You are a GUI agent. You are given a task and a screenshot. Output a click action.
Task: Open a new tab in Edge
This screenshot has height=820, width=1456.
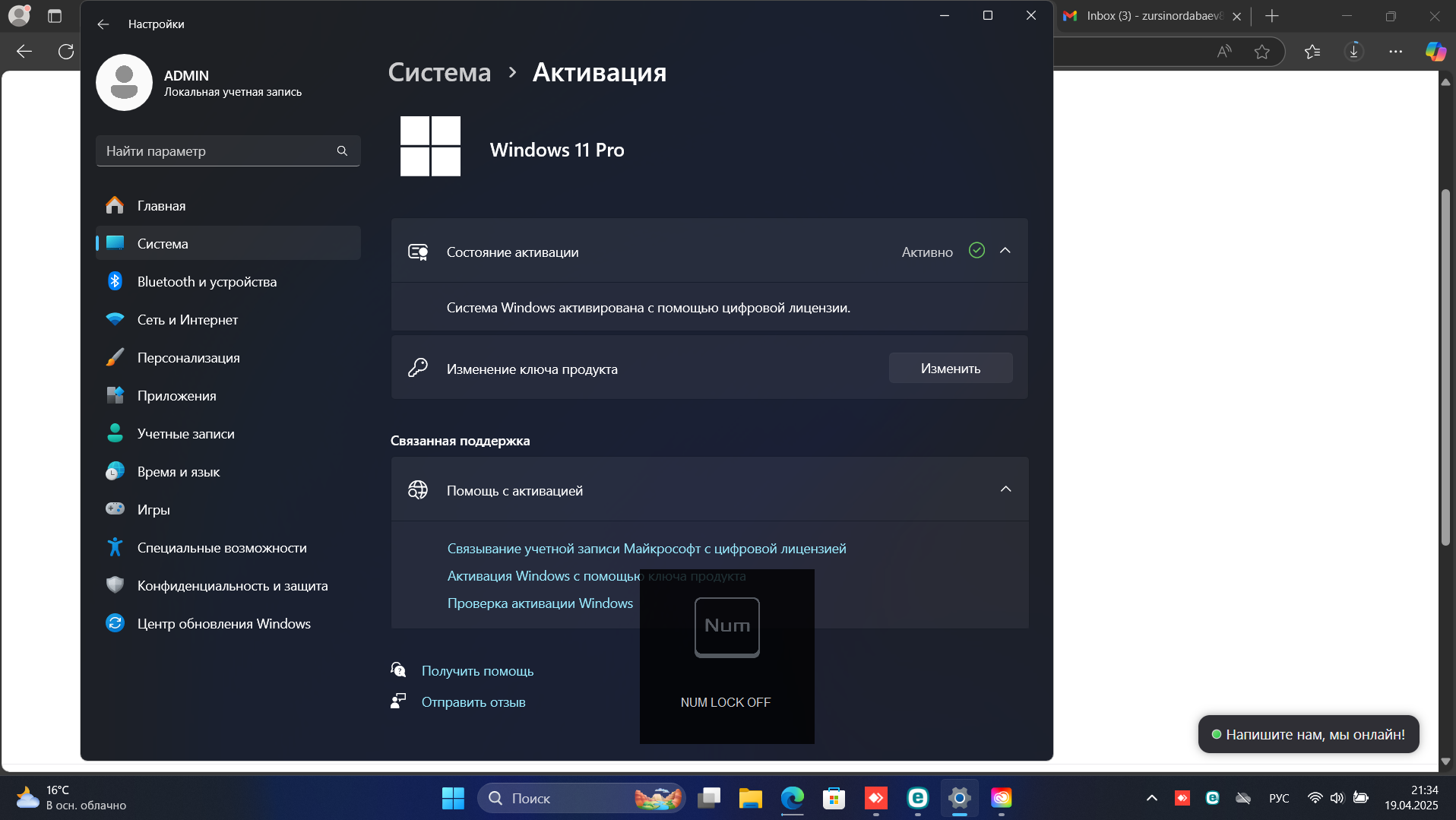1272,16
